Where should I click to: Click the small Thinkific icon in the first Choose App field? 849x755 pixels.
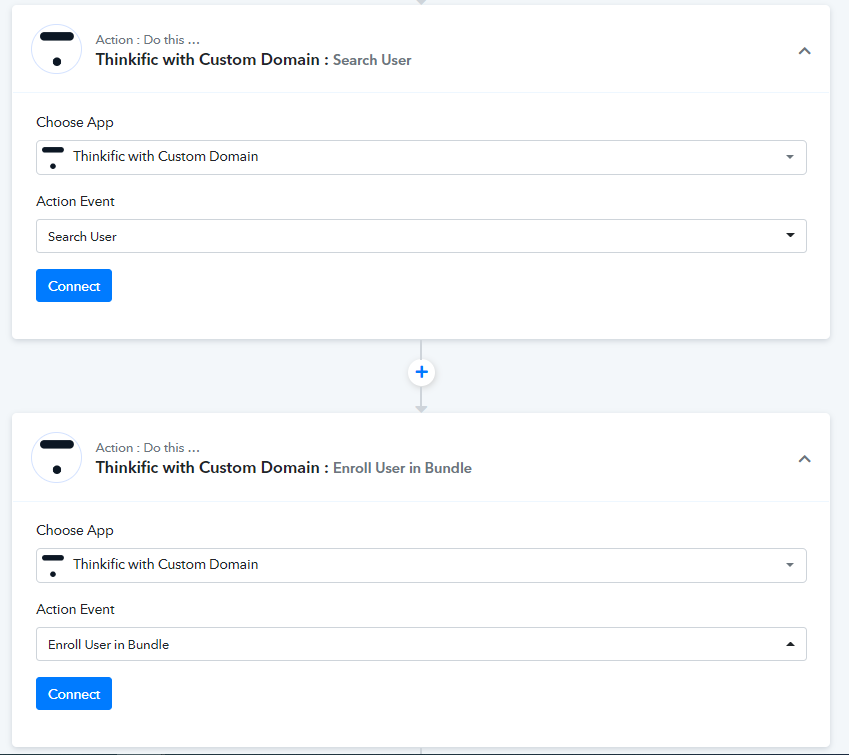point(53,157)
